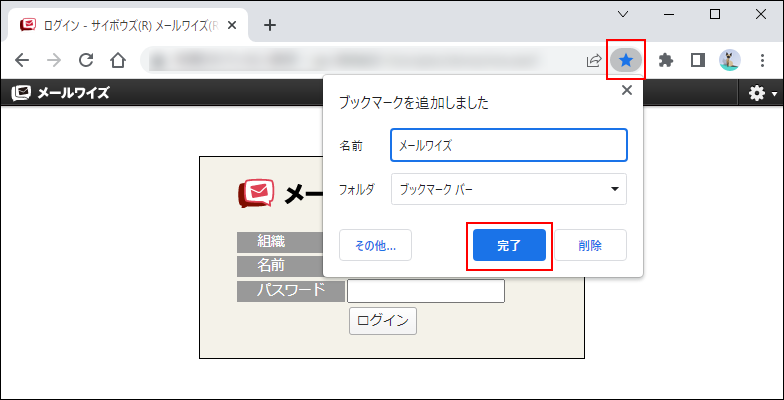Image resolution: width=784 pixels, height=400 pixels.
Task: Click the 組織 label
Action: 272,242
